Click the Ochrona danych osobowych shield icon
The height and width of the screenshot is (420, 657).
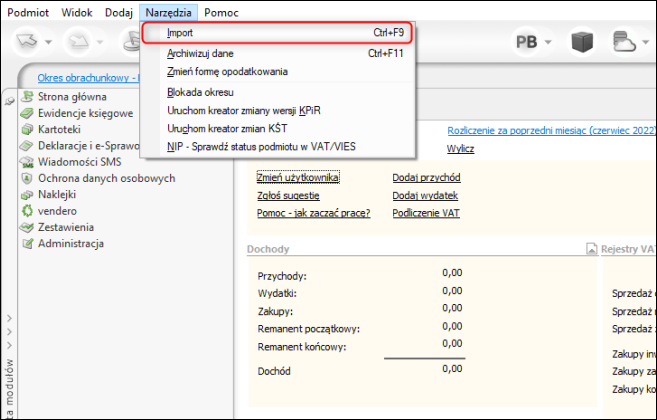27,179
